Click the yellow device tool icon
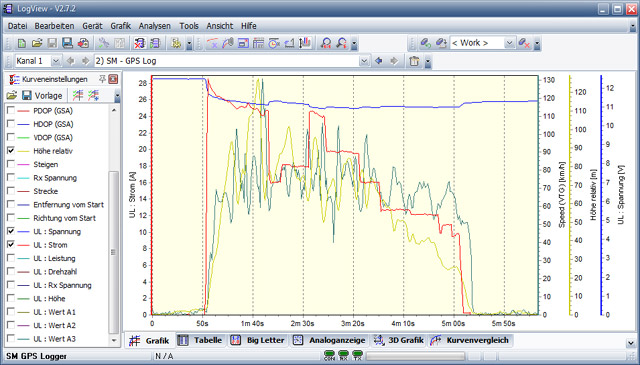 point(176,43)
